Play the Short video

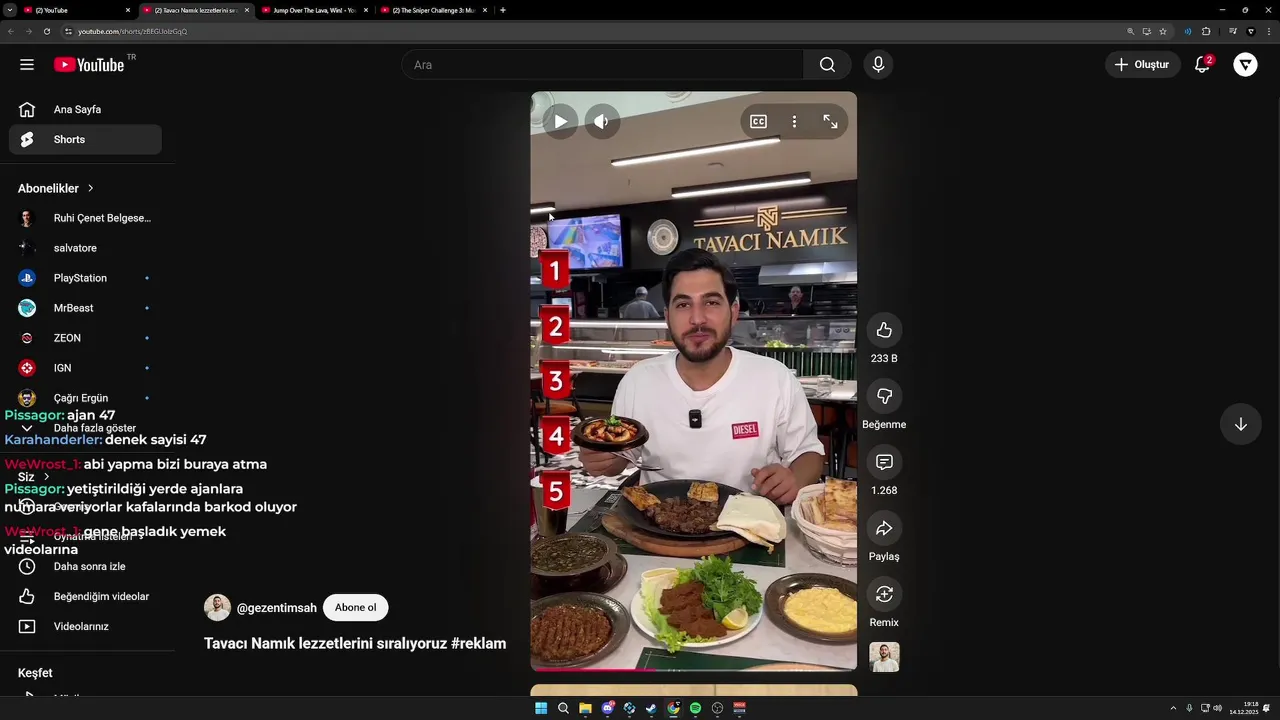pos(560,122)
